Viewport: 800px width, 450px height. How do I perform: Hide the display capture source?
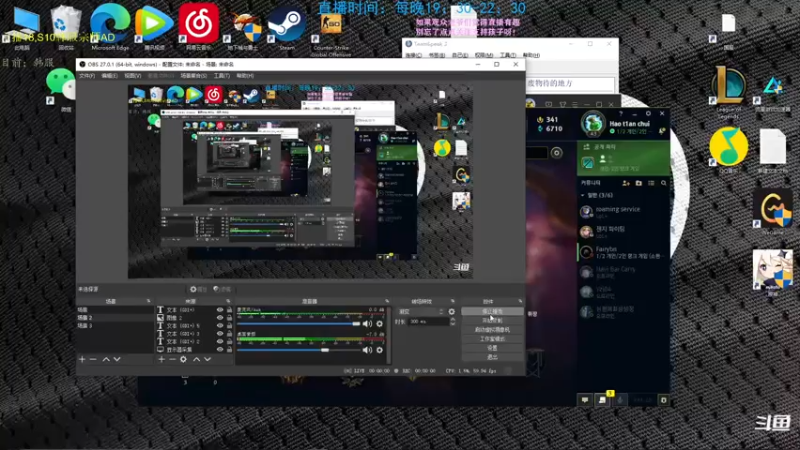coord(220,349)
